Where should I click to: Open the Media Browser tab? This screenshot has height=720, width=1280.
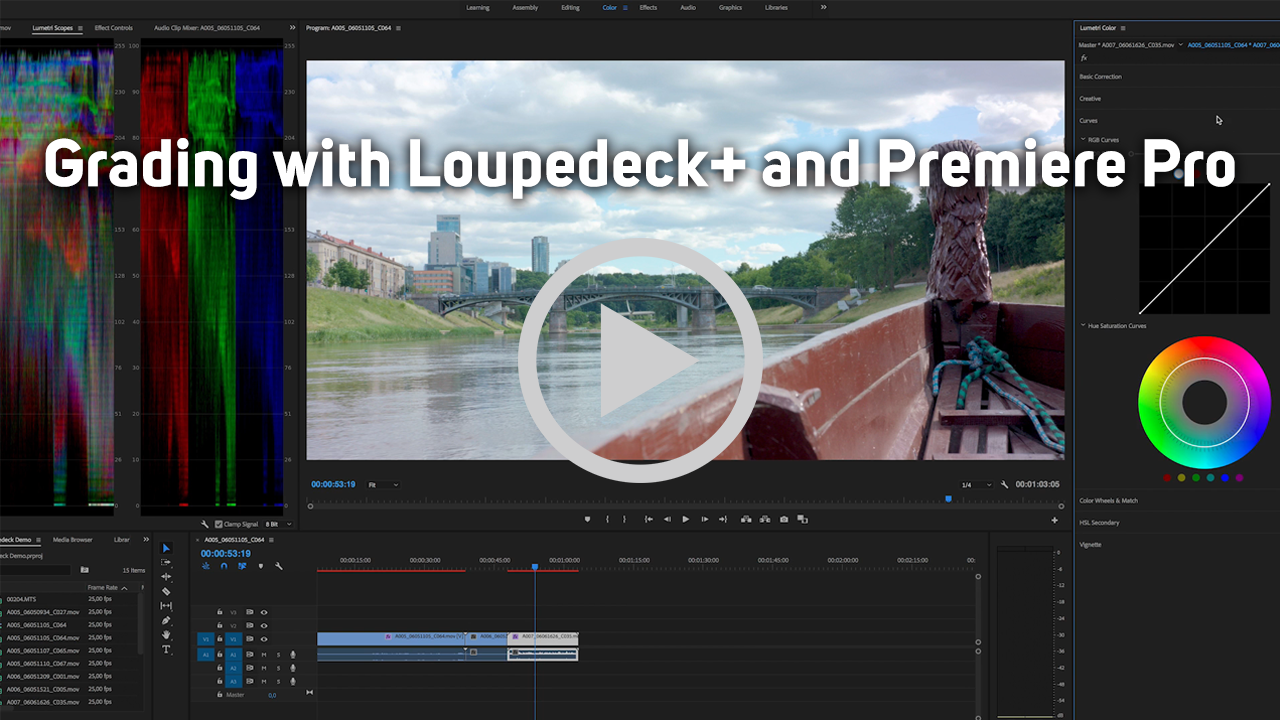(73, 540)
